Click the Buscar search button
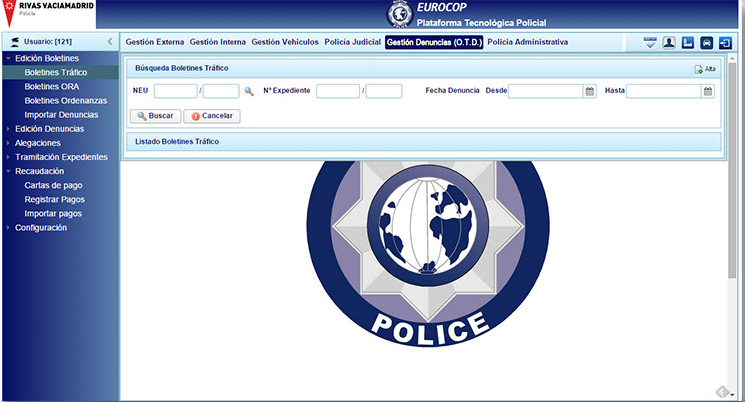The height and width of the screenshot is (402, 745). (155, 116)
